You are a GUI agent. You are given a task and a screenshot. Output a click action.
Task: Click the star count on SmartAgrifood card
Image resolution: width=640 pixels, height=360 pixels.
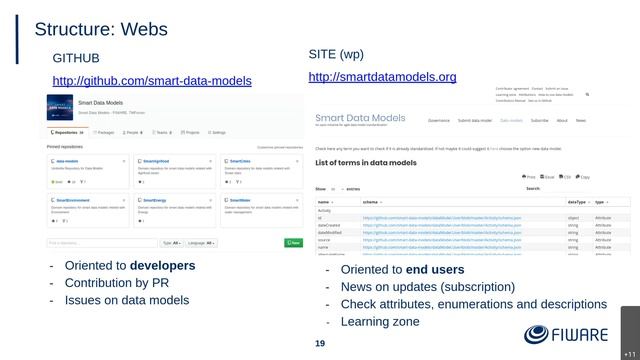point(141,182)
